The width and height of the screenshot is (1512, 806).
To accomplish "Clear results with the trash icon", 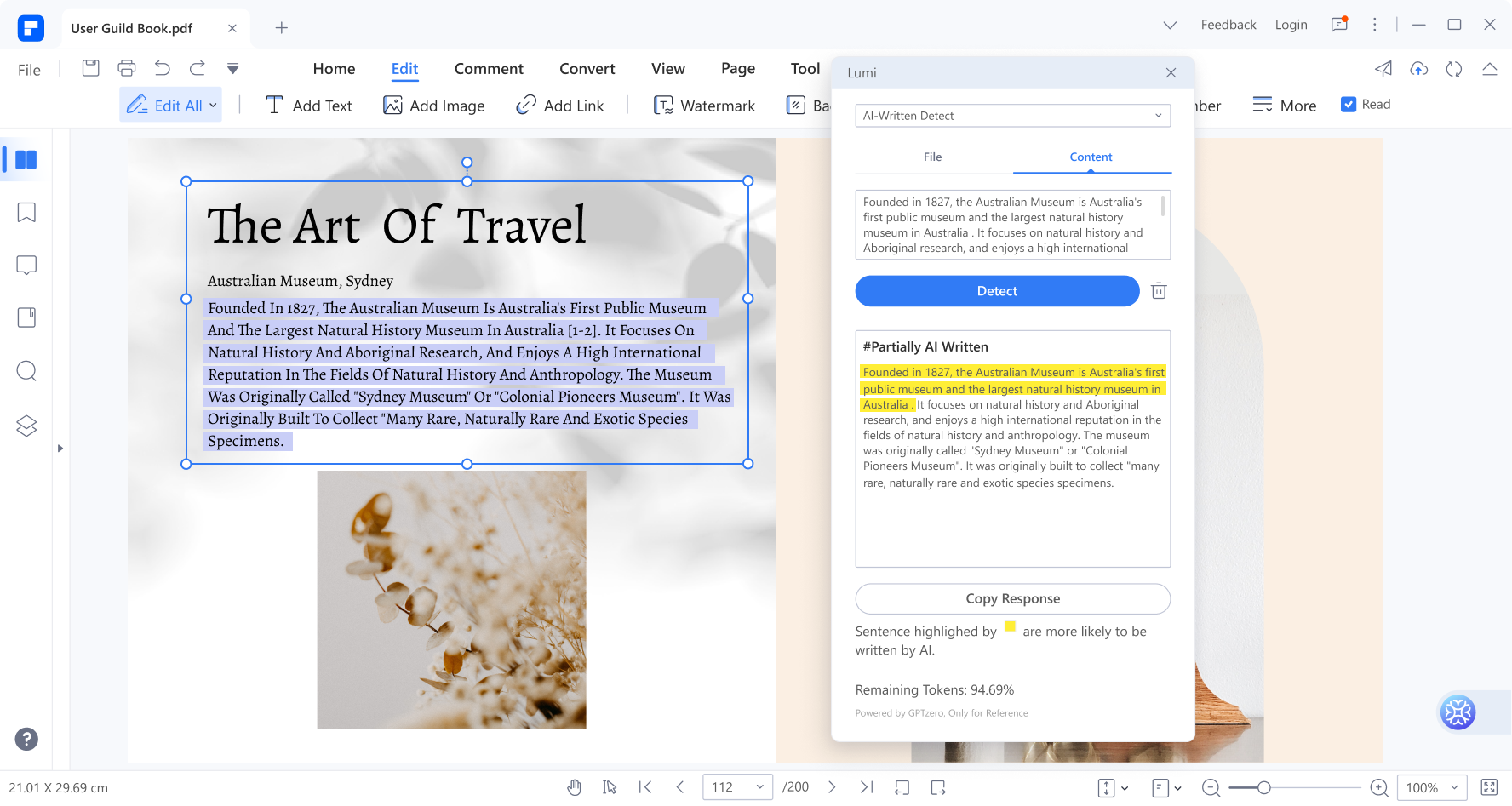I will pos(1158,290).
